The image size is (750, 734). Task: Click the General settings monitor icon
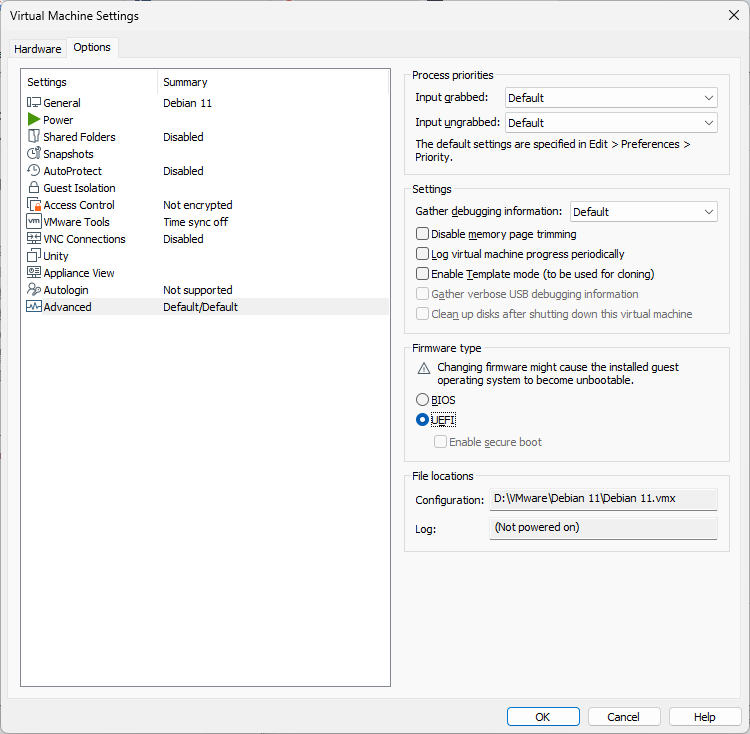(x=33, y=102)
